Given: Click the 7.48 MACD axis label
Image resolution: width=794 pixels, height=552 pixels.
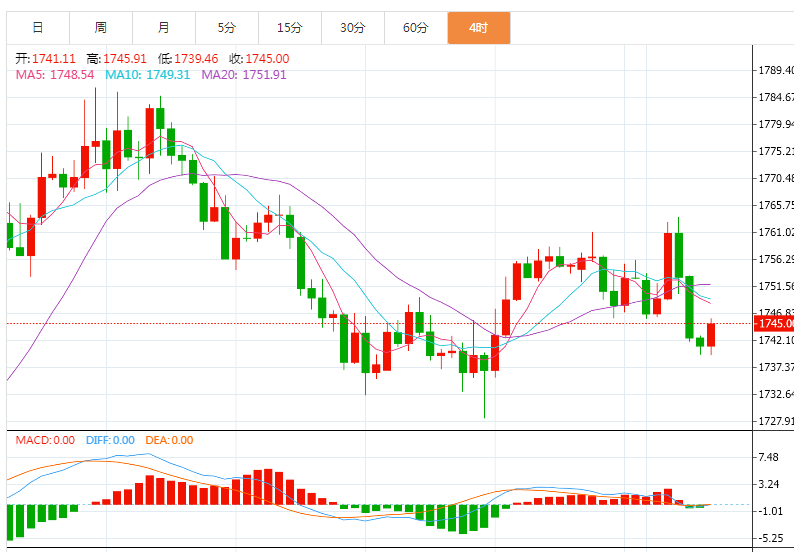Looking at the screenshot, I should pyautogui.click(x=768, y=457).
